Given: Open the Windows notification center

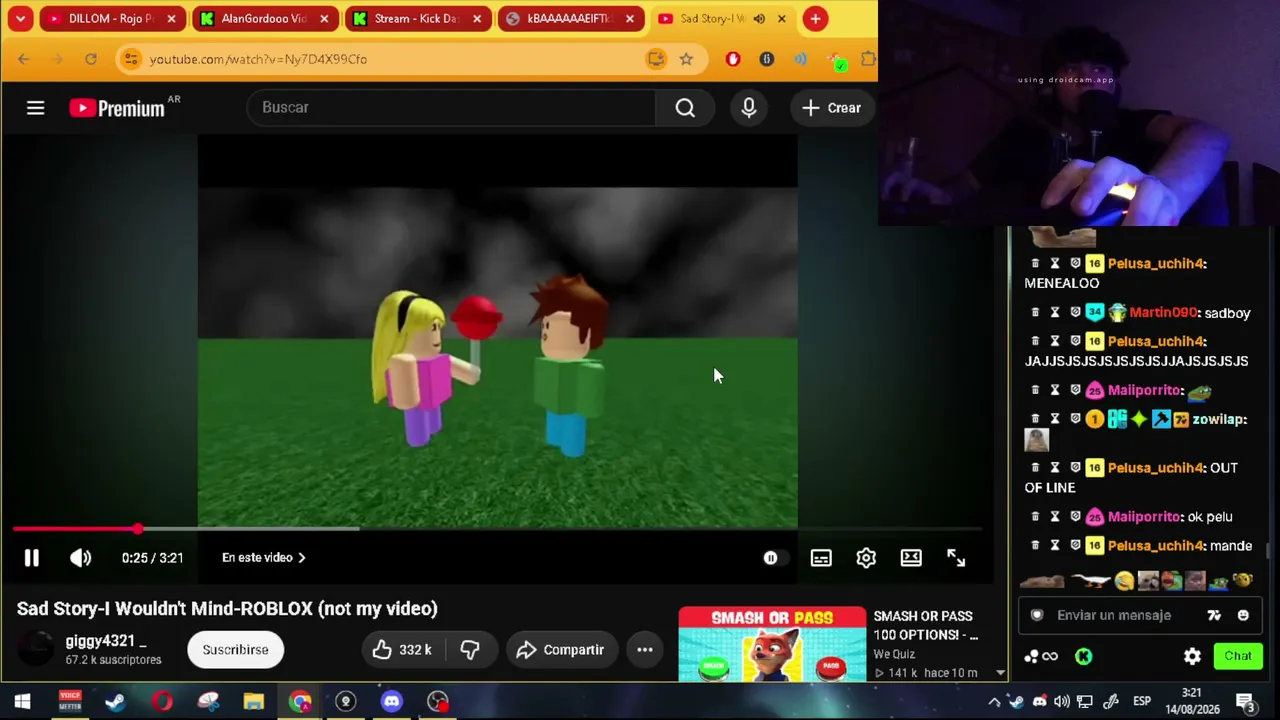Looking at the screenshot, I should [x=1246, y=701].
